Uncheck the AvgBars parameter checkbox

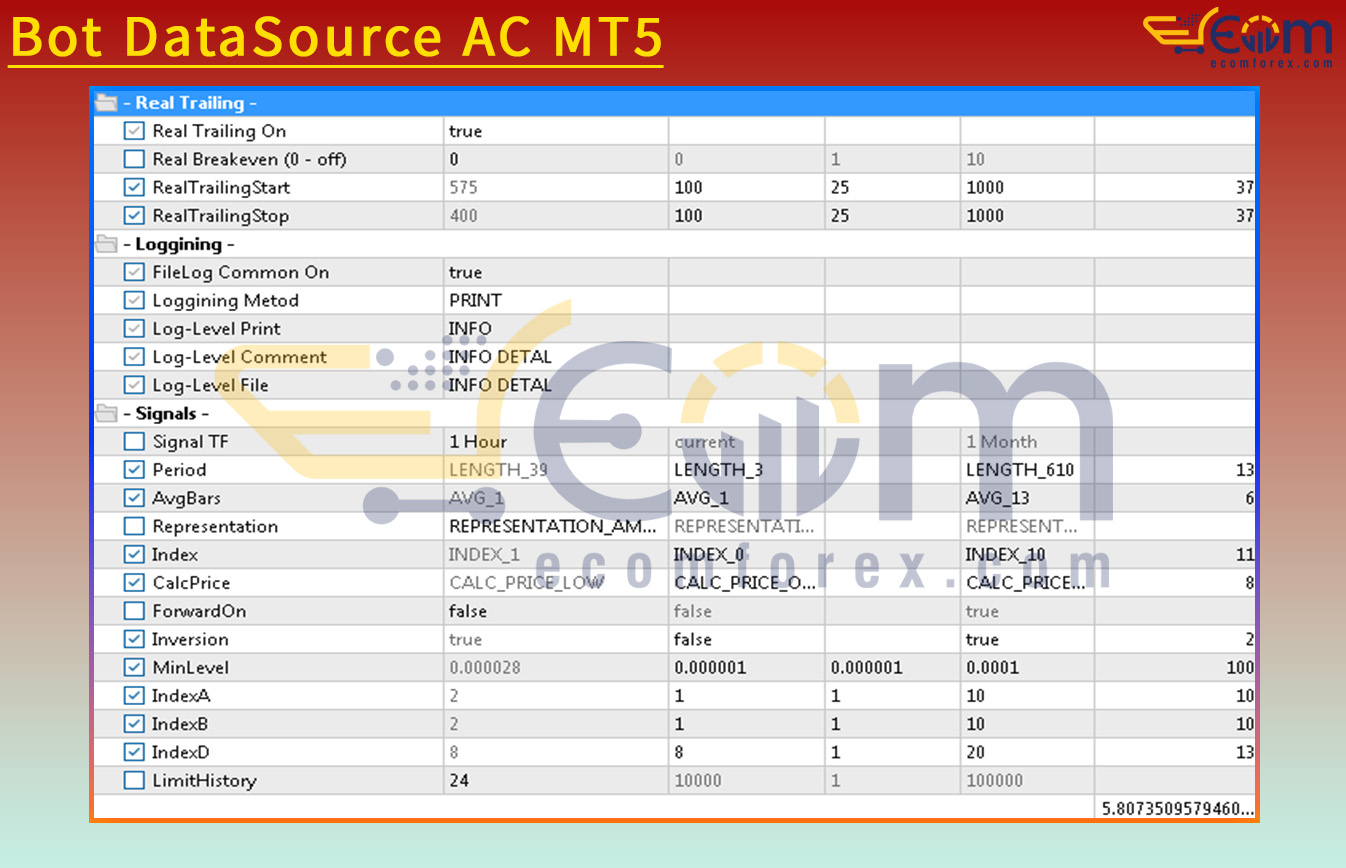coord(134,498)
